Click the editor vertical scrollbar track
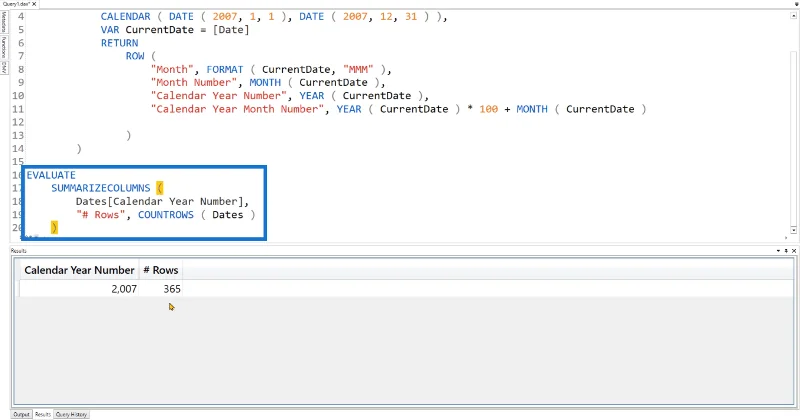800x420 pixels. click(x=793, y=138)
